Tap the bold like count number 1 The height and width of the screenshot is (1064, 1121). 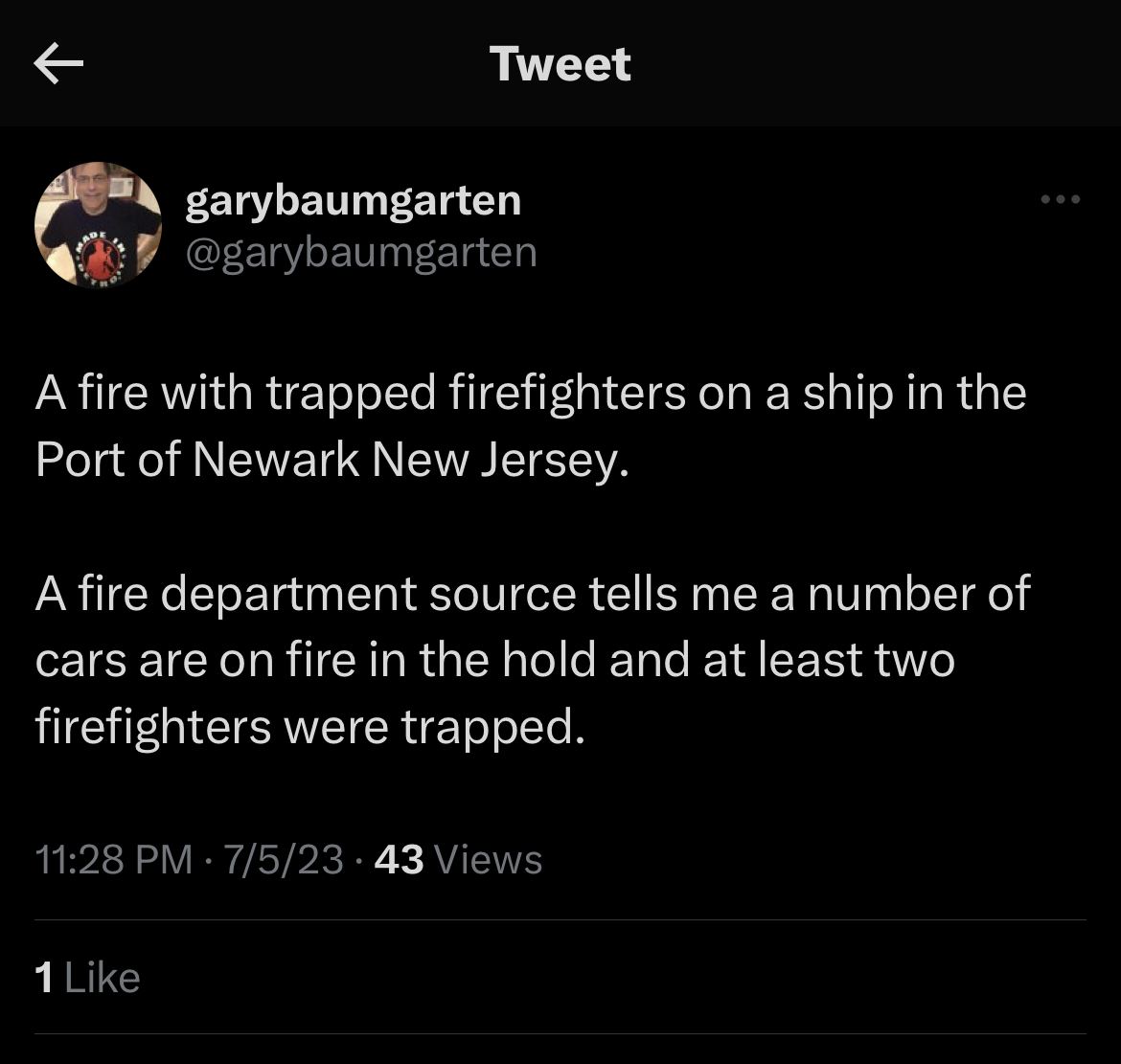(43, 978)
